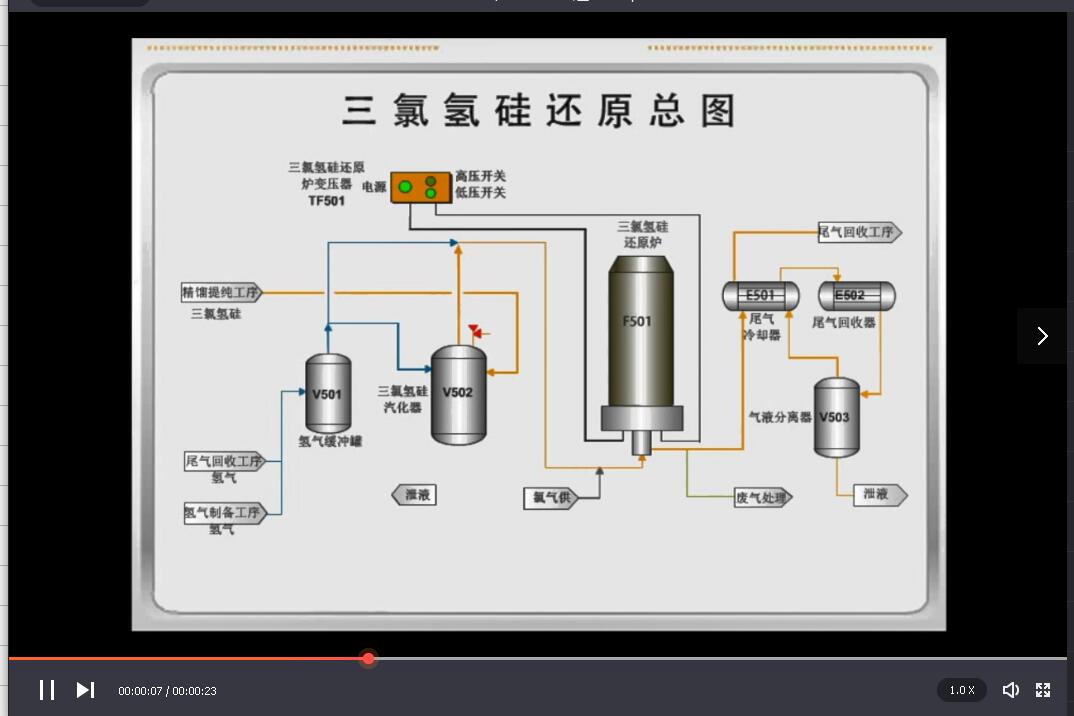Select the E501 tail gas cooler

[760, 296]
